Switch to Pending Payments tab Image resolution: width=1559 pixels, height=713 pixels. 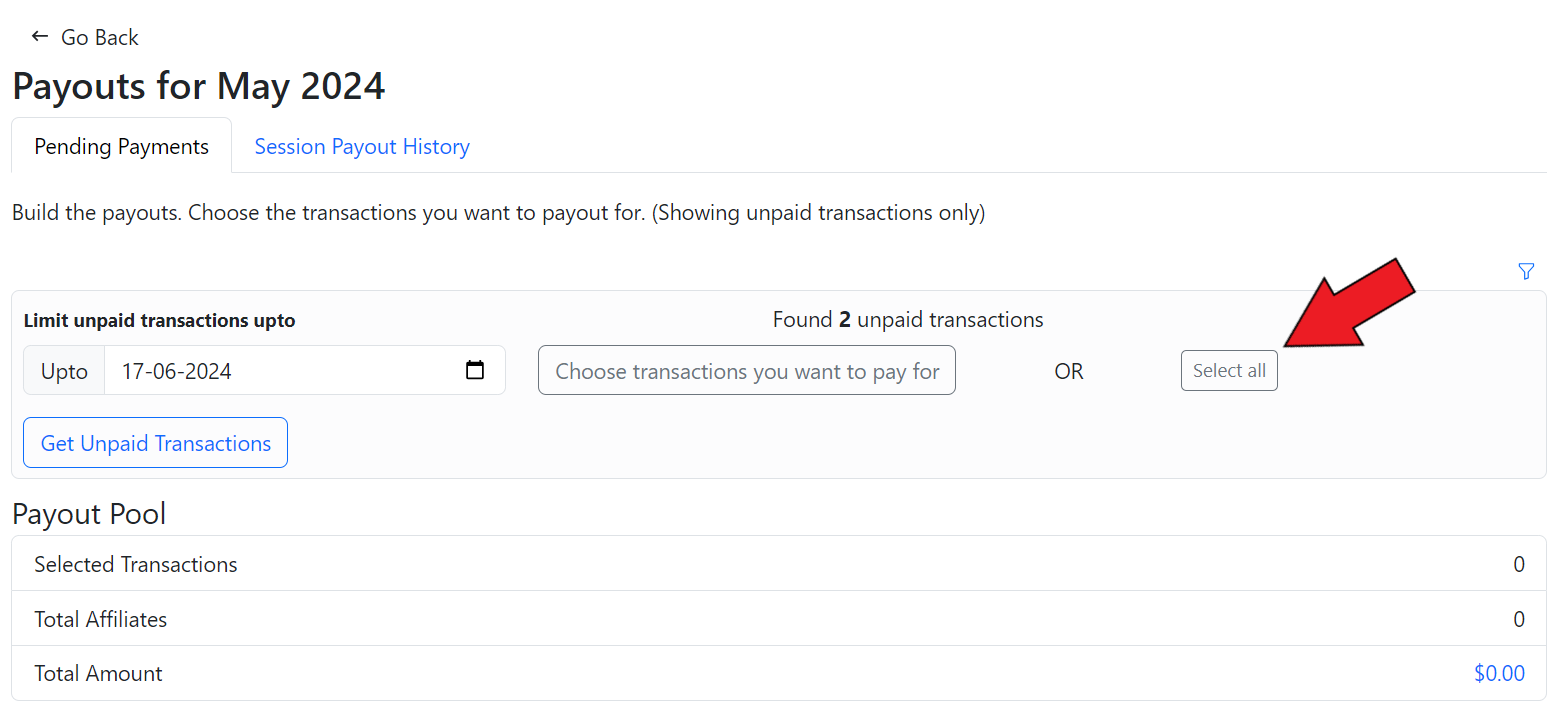point(121,147)
